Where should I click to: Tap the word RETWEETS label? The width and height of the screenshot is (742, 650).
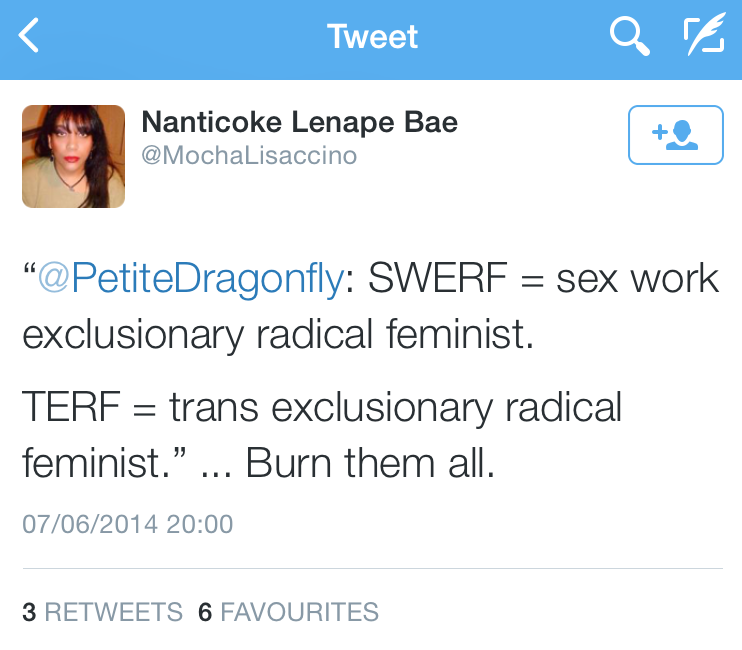click(x=114, y=612)
